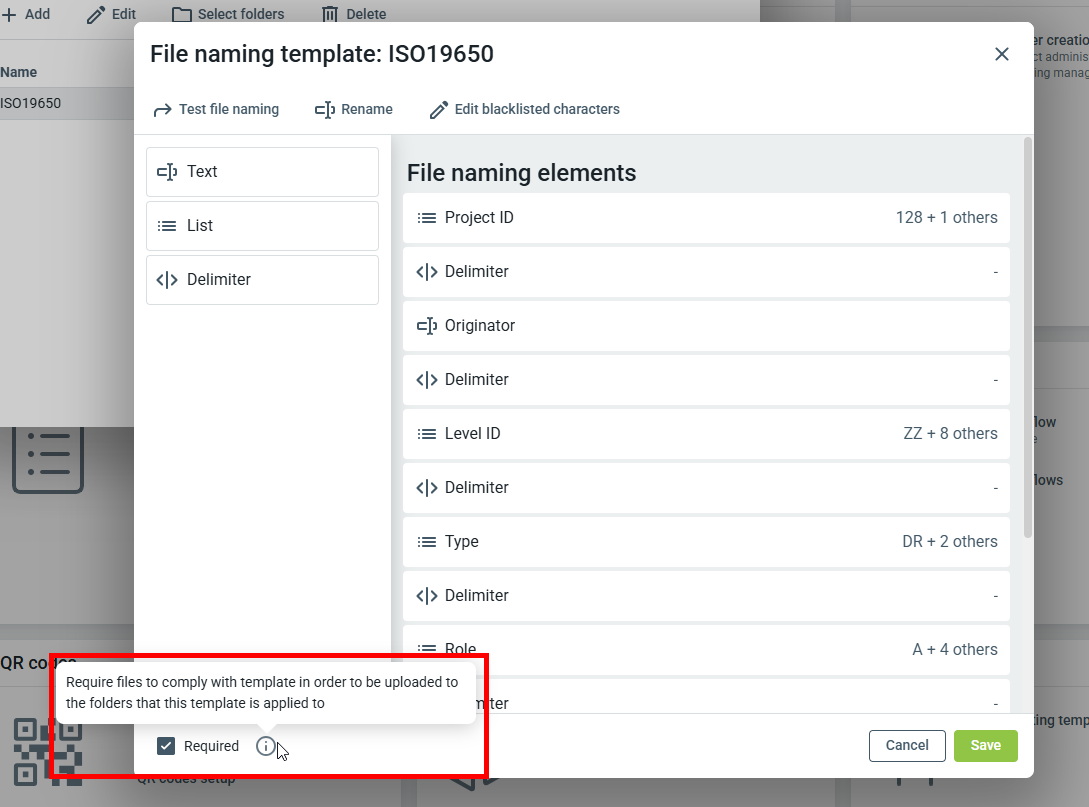Open the Type element with DR values
This screenshot has width=1089, height=807.
(x=705, y=542)
